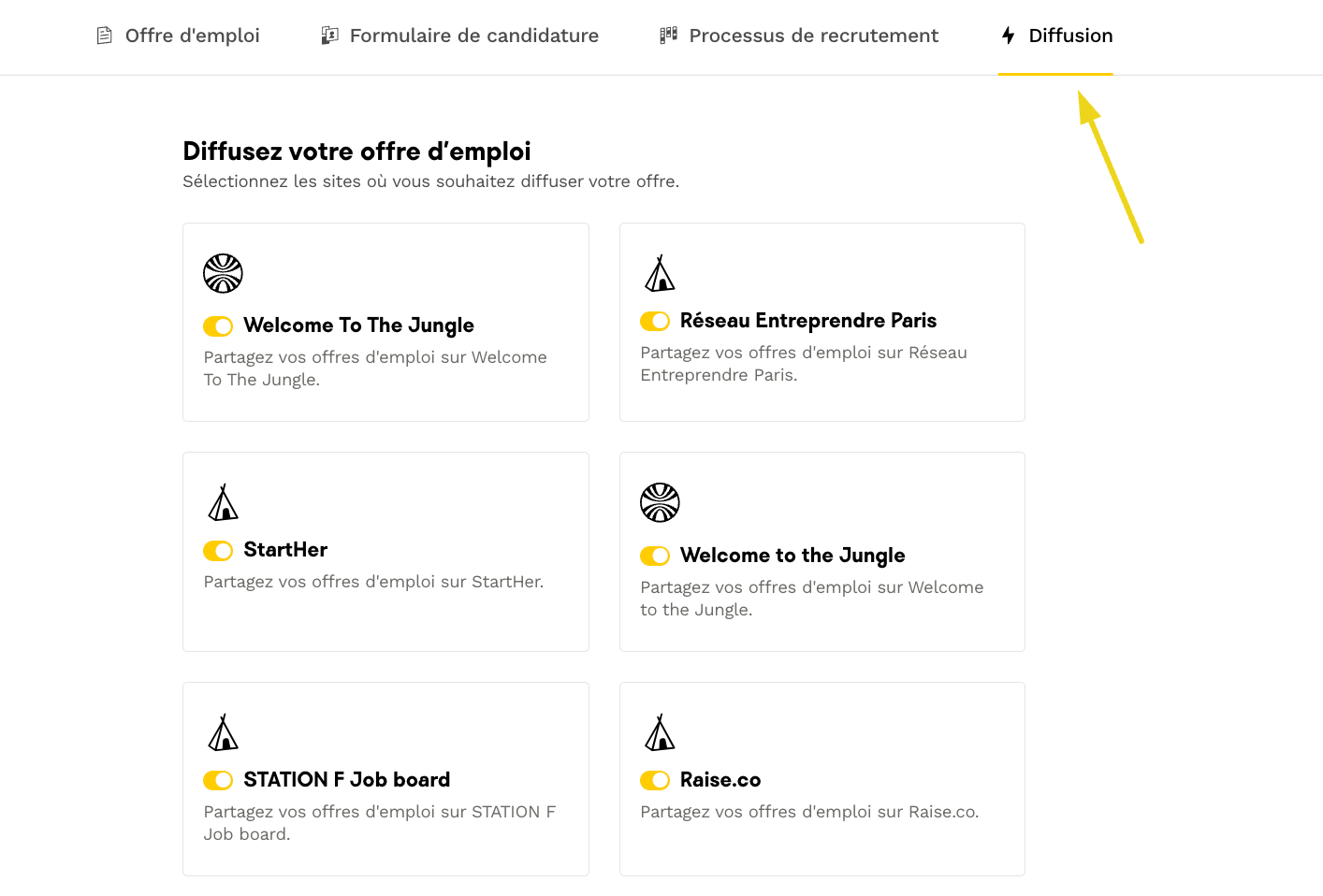Image resolution: width=1323 pixels, height=896 pixels.
Task: Open the Offre d'emploi tab
Action: click(x=192, y=36)
